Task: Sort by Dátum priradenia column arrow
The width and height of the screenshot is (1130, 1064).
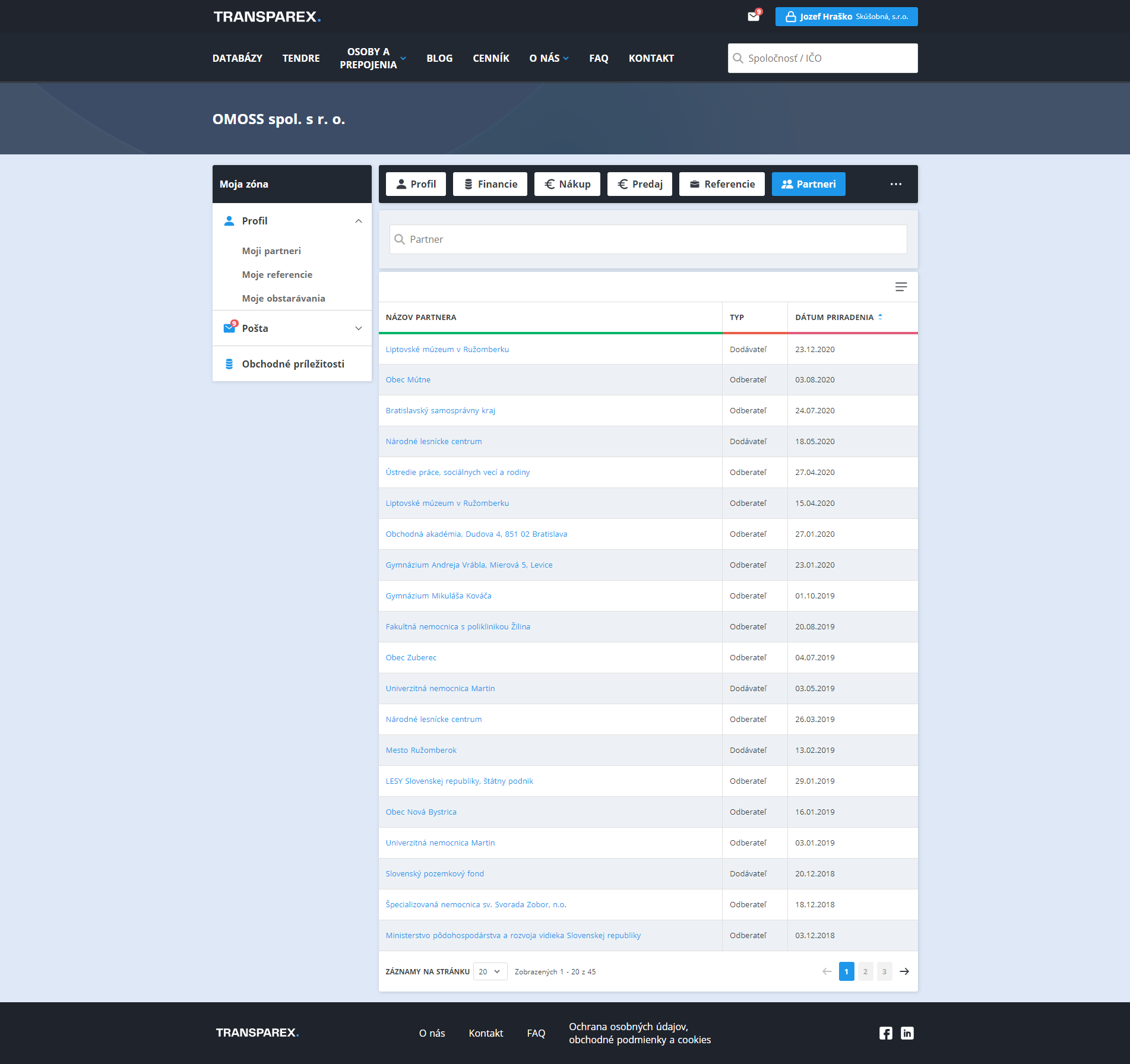Action: coord(880,318)
